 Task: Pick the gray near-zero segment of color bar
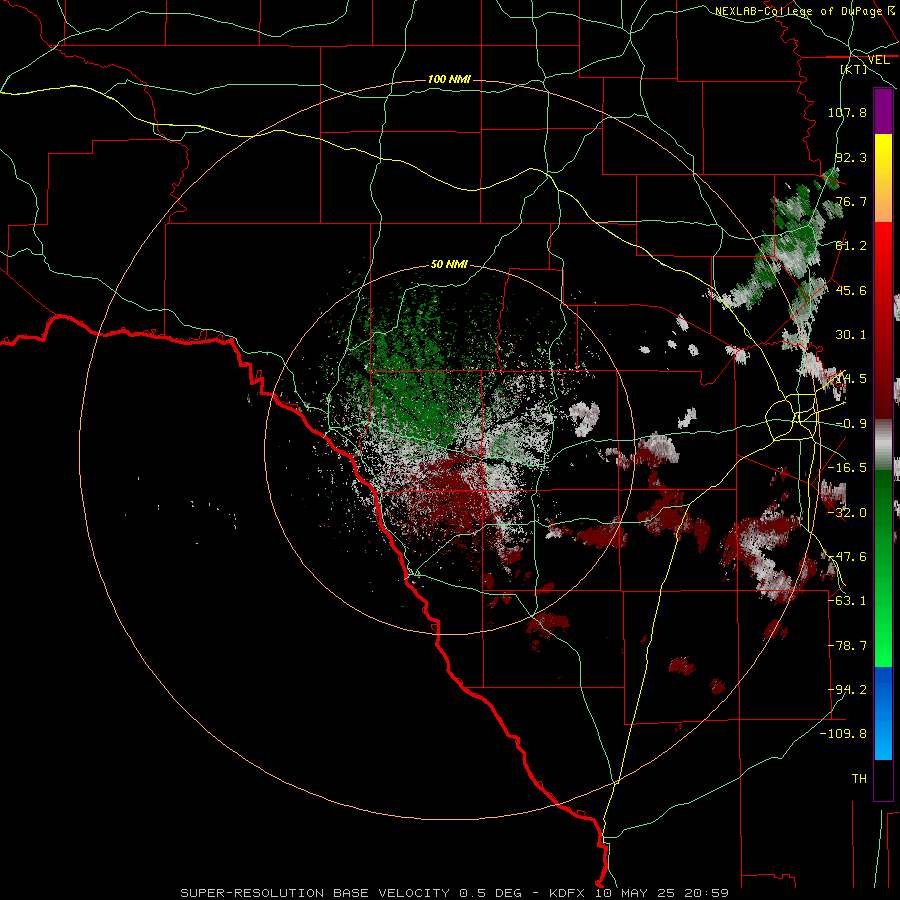point(883,444)
